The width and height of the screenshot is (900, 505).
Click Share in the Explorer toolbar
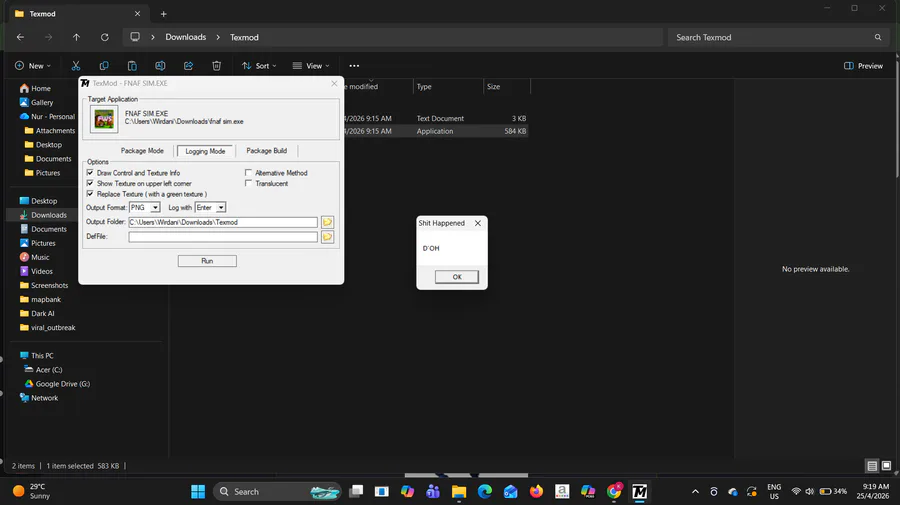(188, 66)
